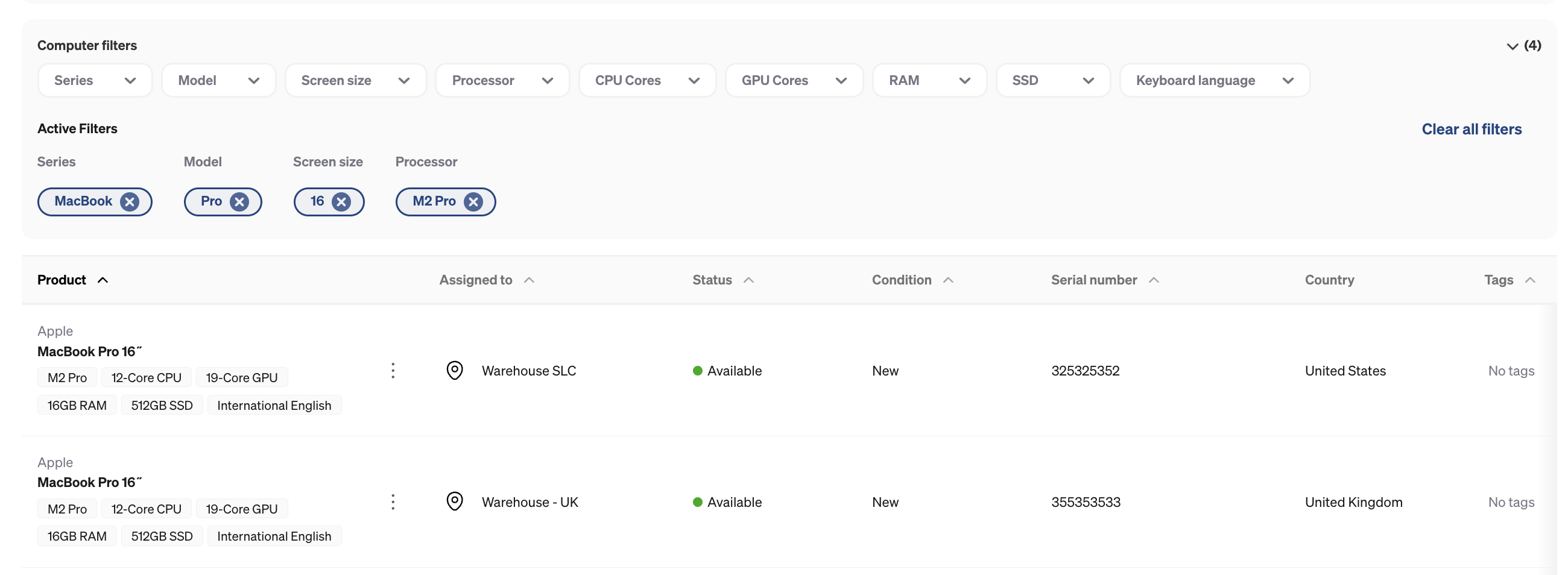Click International English tag in SLC row
Image resolution: width=1568 pixels, height=575 pixels.
pyautogui.click(x=274, y=405)
